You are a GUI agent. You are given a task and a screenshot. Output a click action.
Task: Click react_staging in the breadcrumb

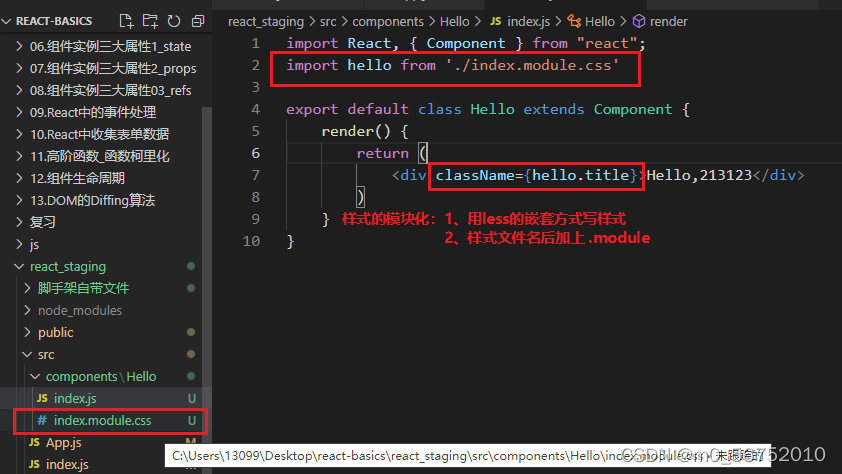pyautogui.click(x=266, y=21)
